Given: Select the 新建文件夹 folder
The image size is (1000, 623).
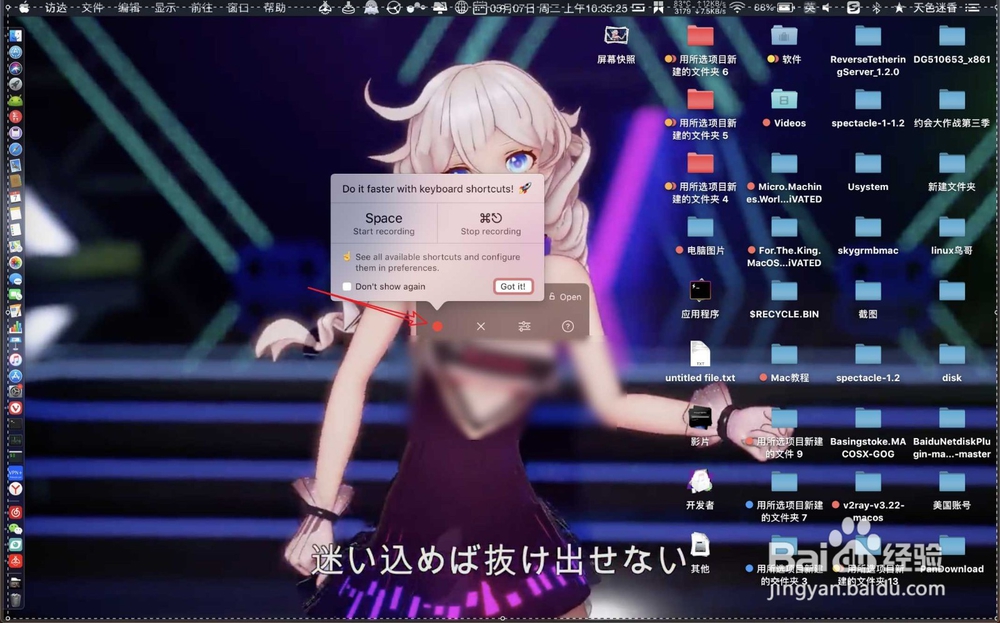Looking at the screenshot, I should tap(952, 164).
